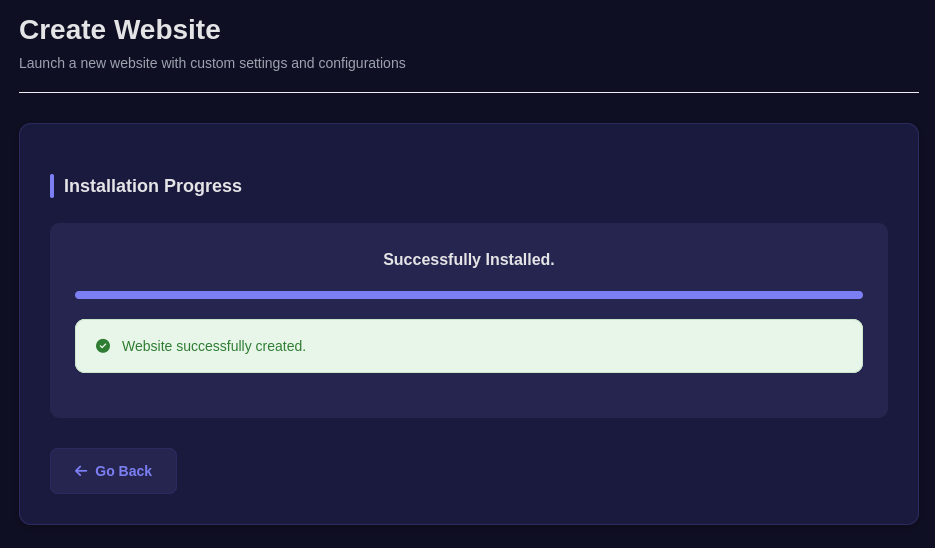Image resolution: width=935 pixels, height=548 pixels.
Task: Click the "Website successfully created." message
Action: (213, 346)
